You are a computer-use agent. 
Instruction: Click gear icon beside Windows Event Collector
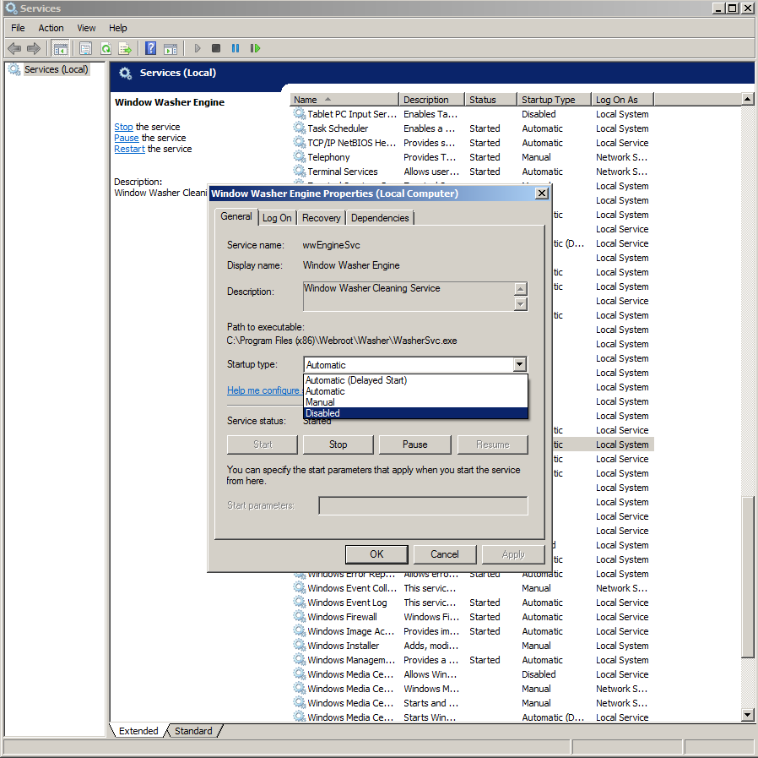click(299, 588)
